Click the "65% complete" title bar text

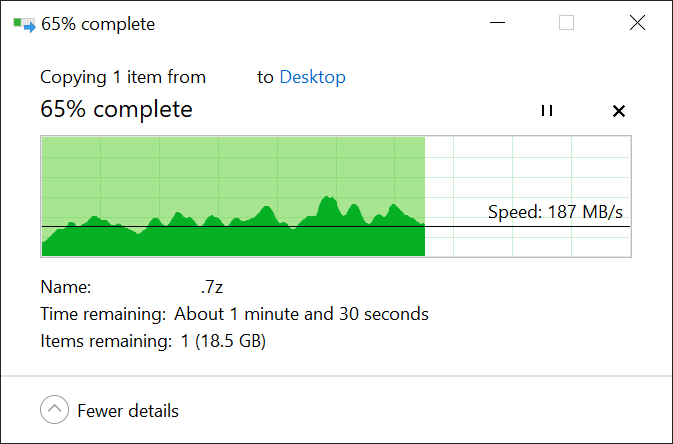[x=98, y=24]
